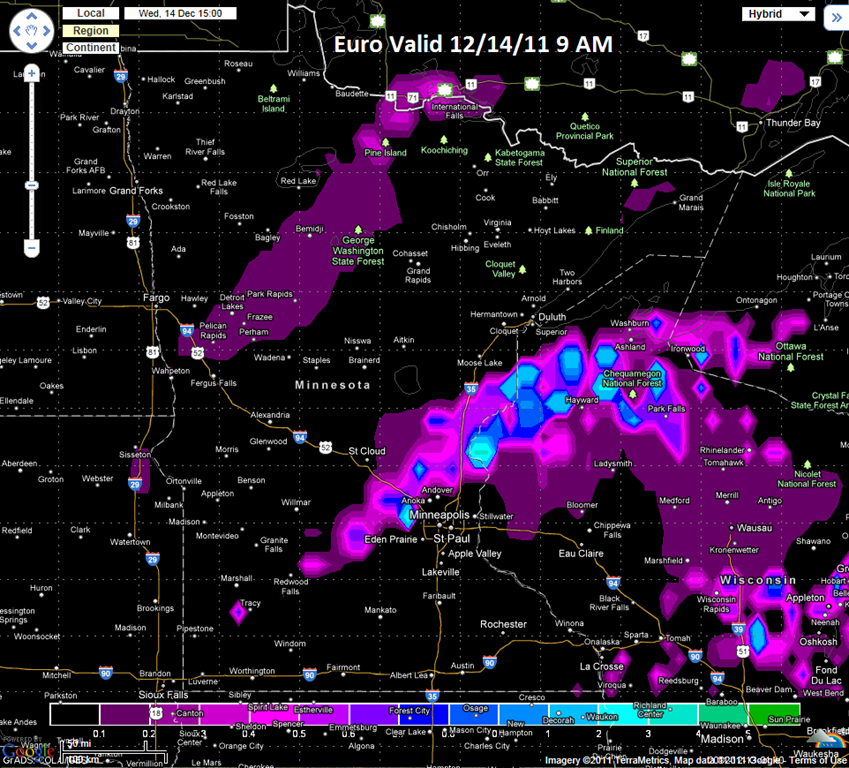Click the Rochester city label
This screenshot has height=768, width=849.
click(x=503, y=624)
